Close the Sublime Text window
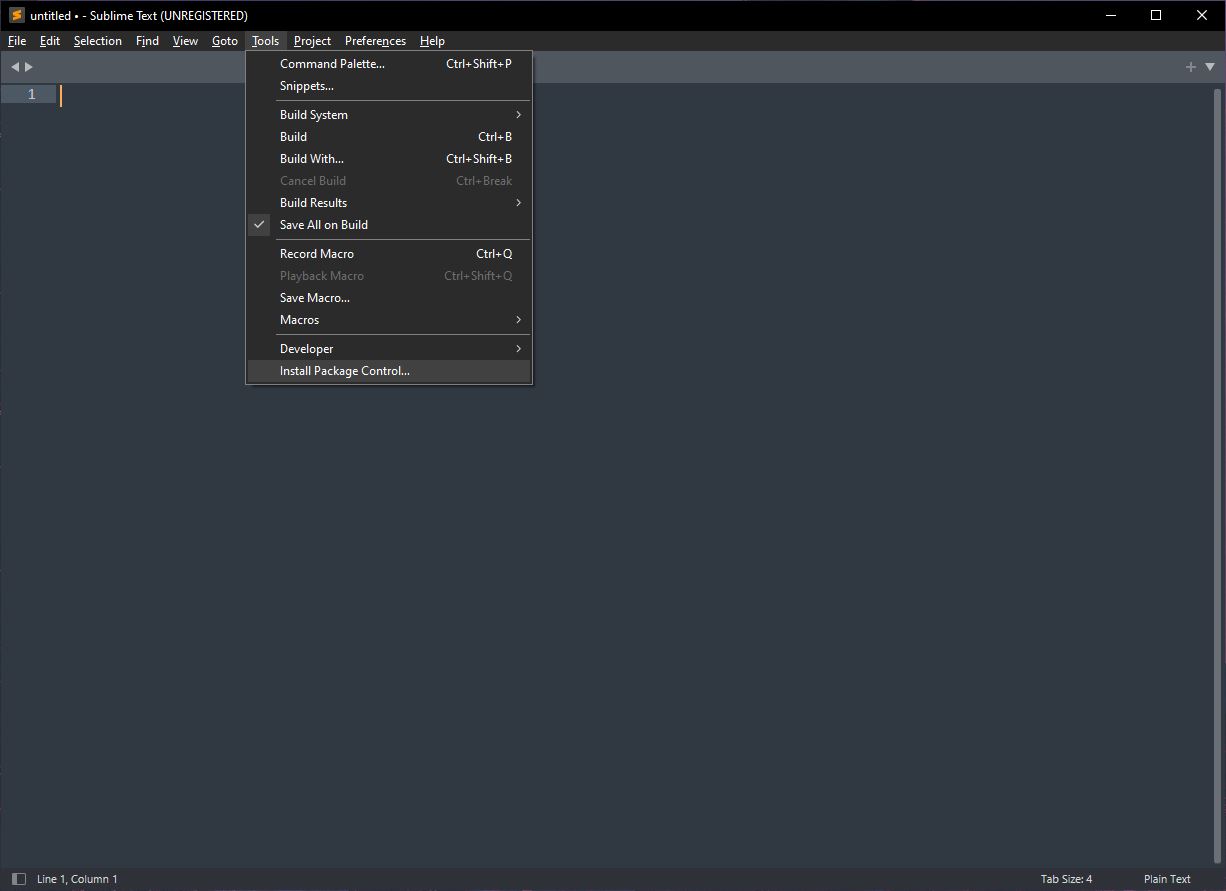Screen dimensions: 1226x891 1202,15
